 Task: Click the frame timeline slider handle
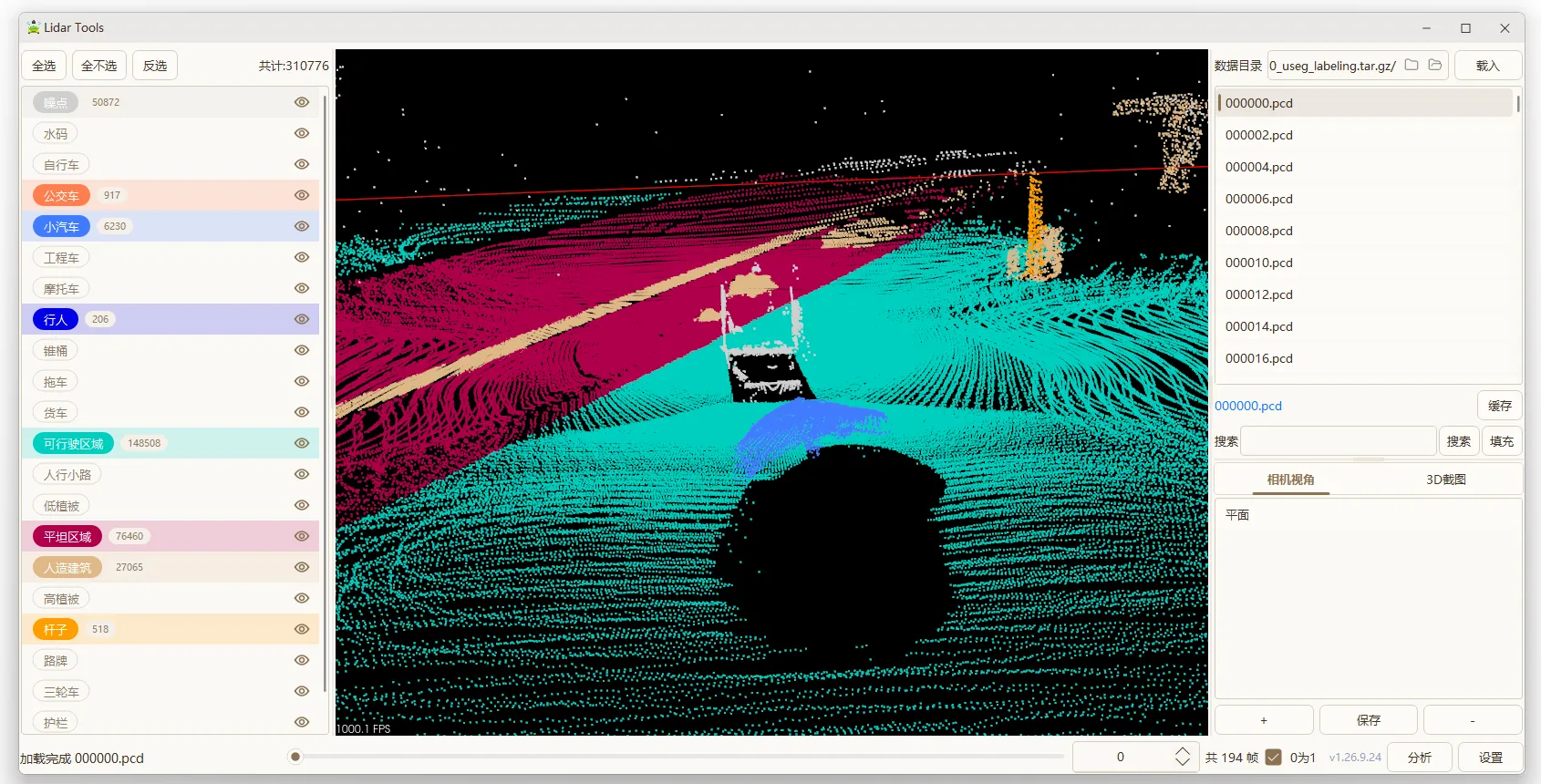tap(295, 757)
